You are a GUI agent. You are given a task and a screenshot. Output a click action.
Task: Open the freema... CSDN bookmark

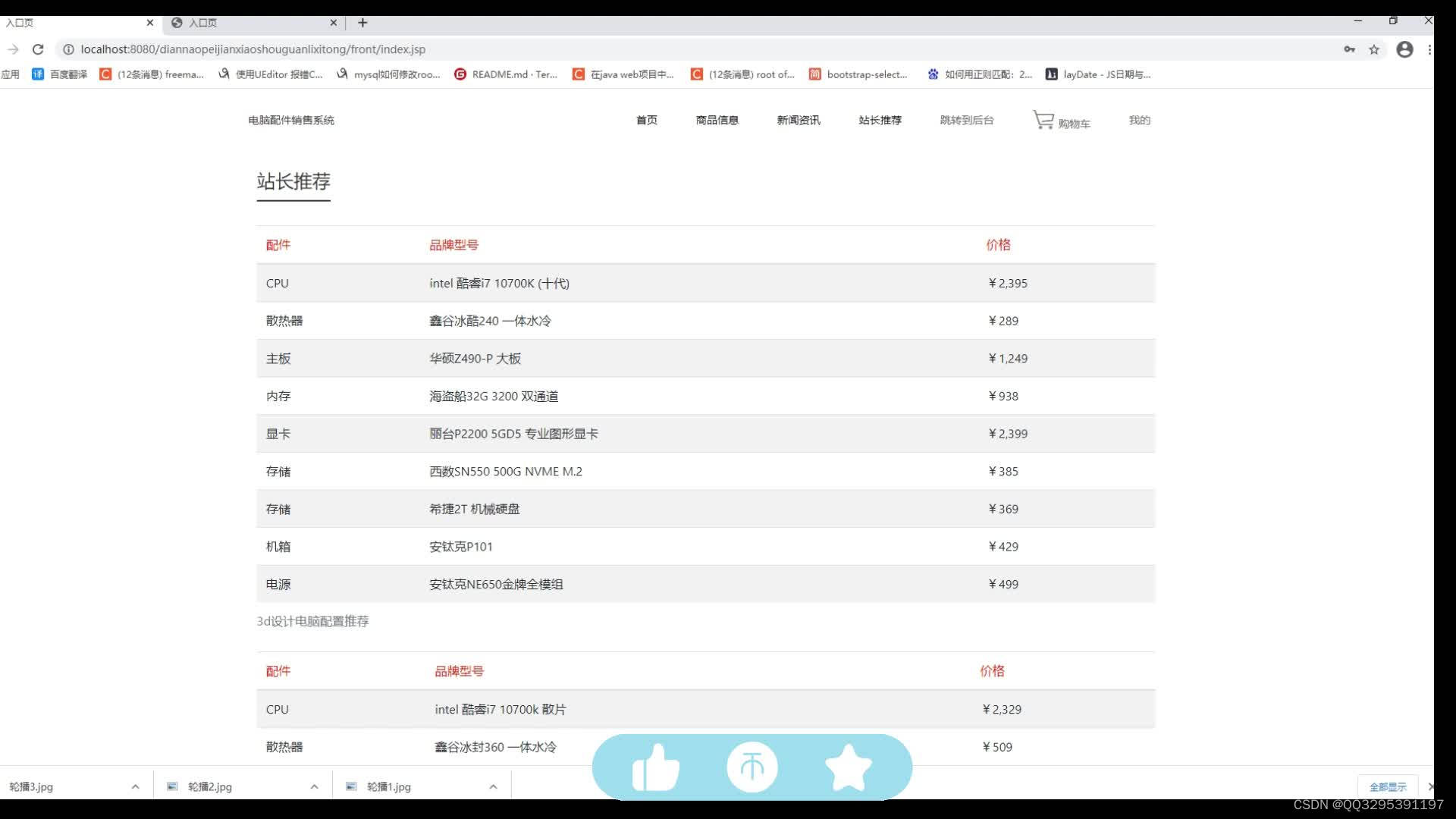(x=152, y=74)
